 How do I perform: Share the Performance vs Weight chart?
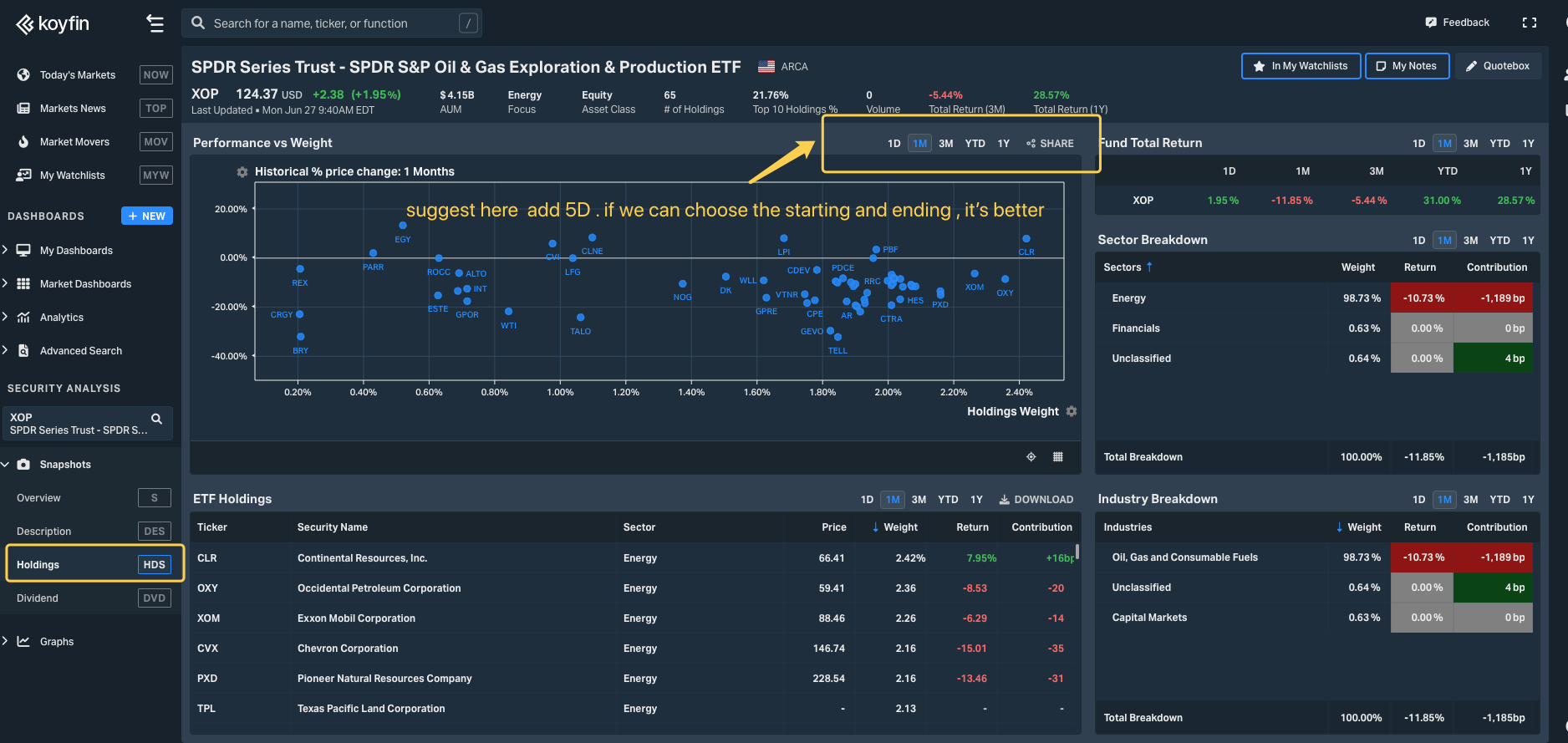click(x=1050, y=144)
